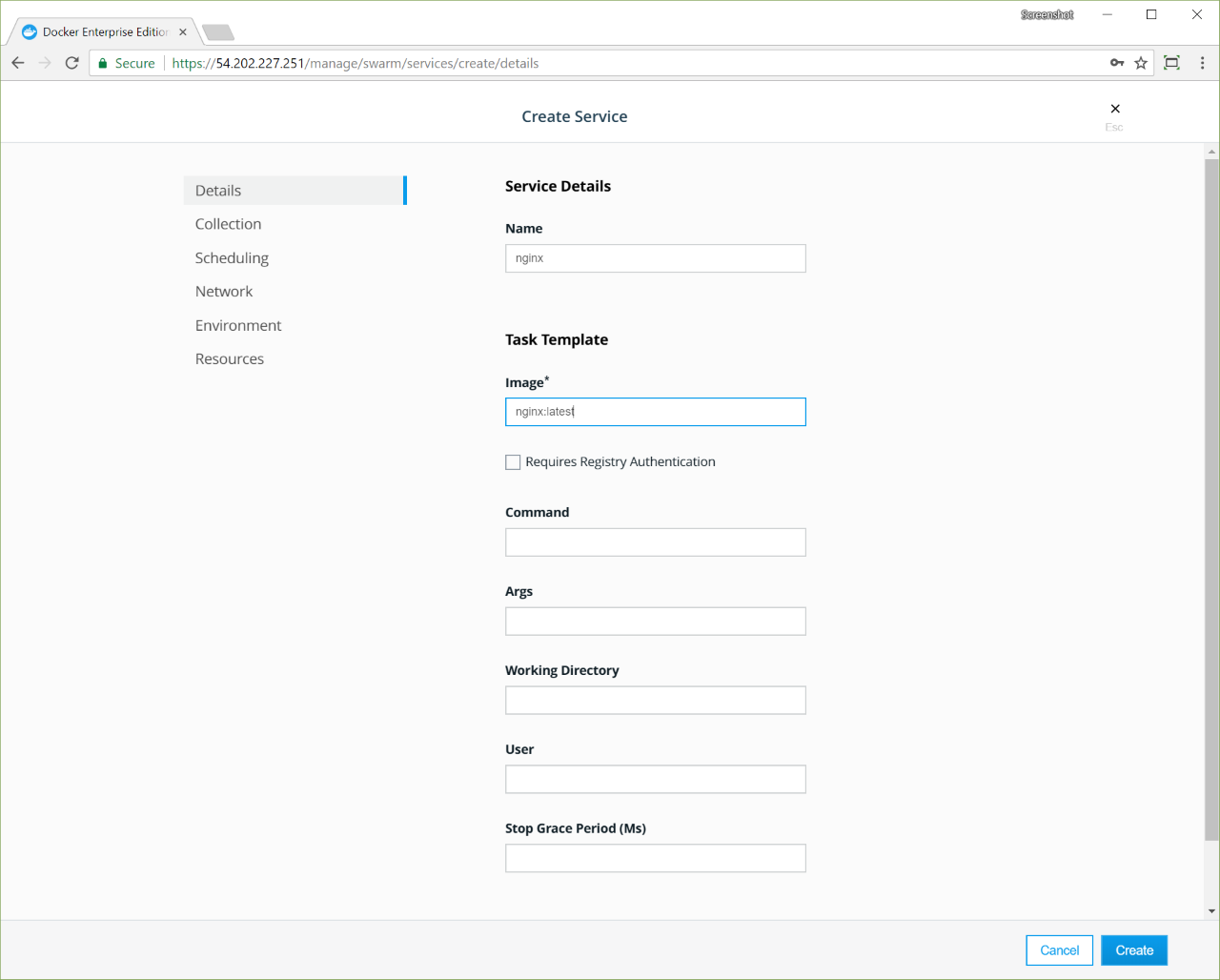Go to the Network section
The image size is (1220, 980).
224,292
